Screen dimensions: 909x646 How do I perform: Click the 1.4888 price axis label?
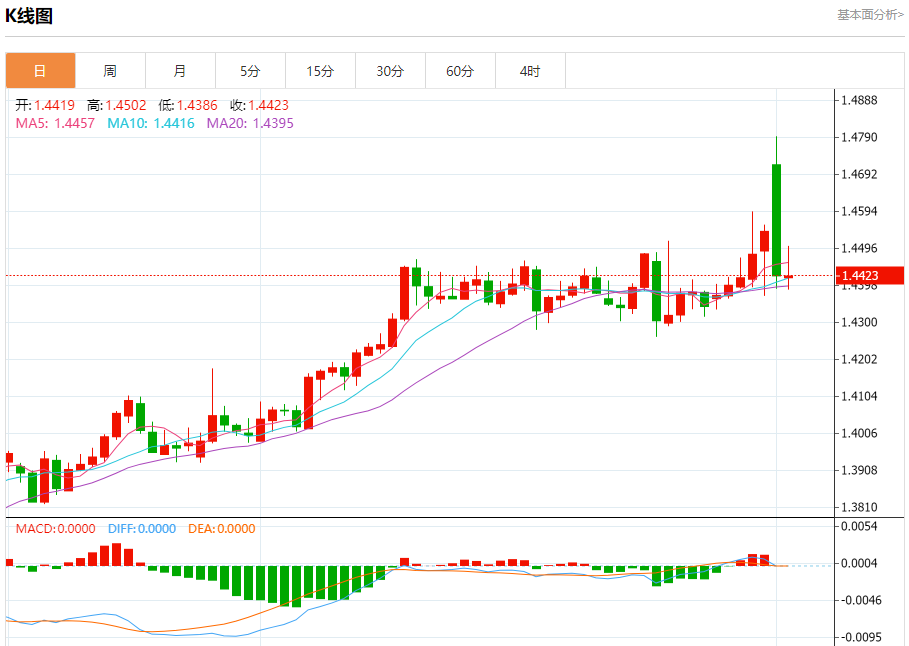[859, 100]
